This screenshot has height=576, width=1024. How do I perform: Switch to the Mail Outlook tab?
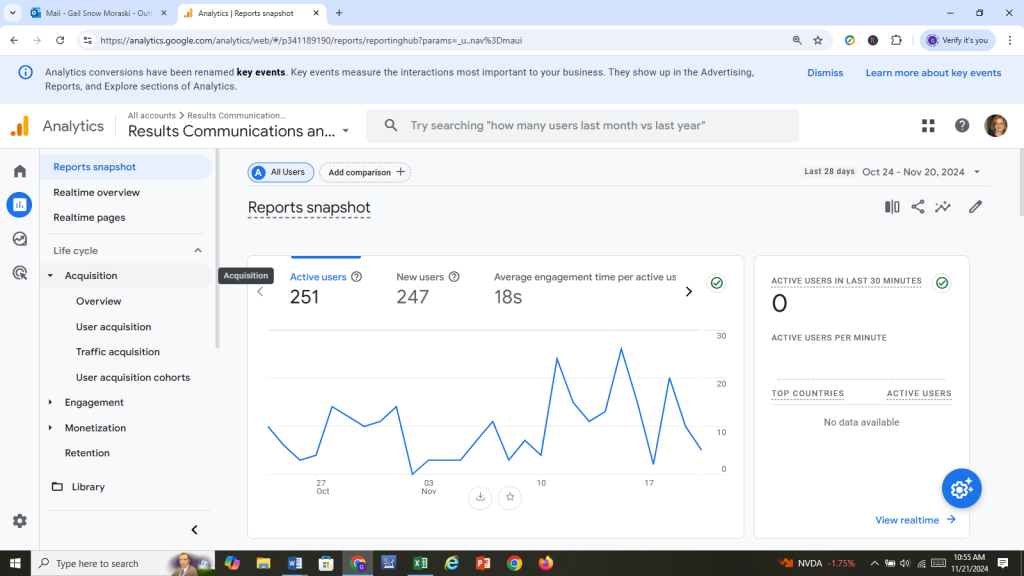click(99, 13)
